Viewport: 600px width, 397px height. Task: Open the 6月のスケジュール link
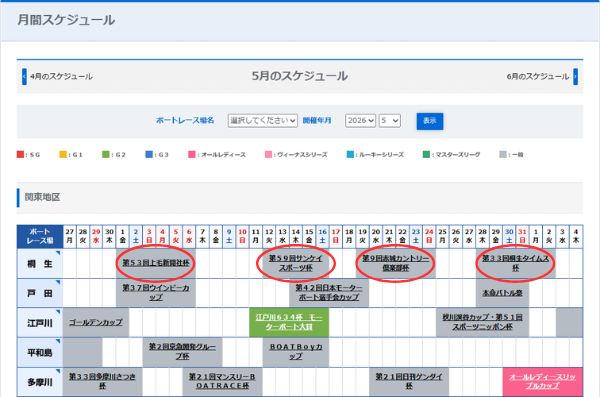coord(538,77)
